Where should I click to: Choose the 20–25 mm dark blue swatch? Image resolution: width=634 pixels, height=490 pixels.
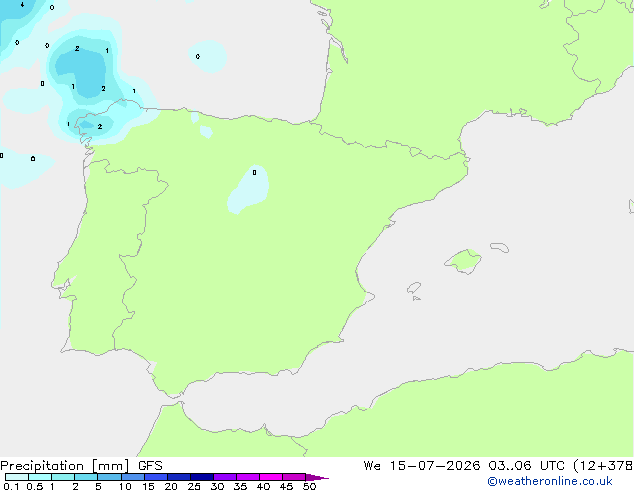tap(179, 477)
